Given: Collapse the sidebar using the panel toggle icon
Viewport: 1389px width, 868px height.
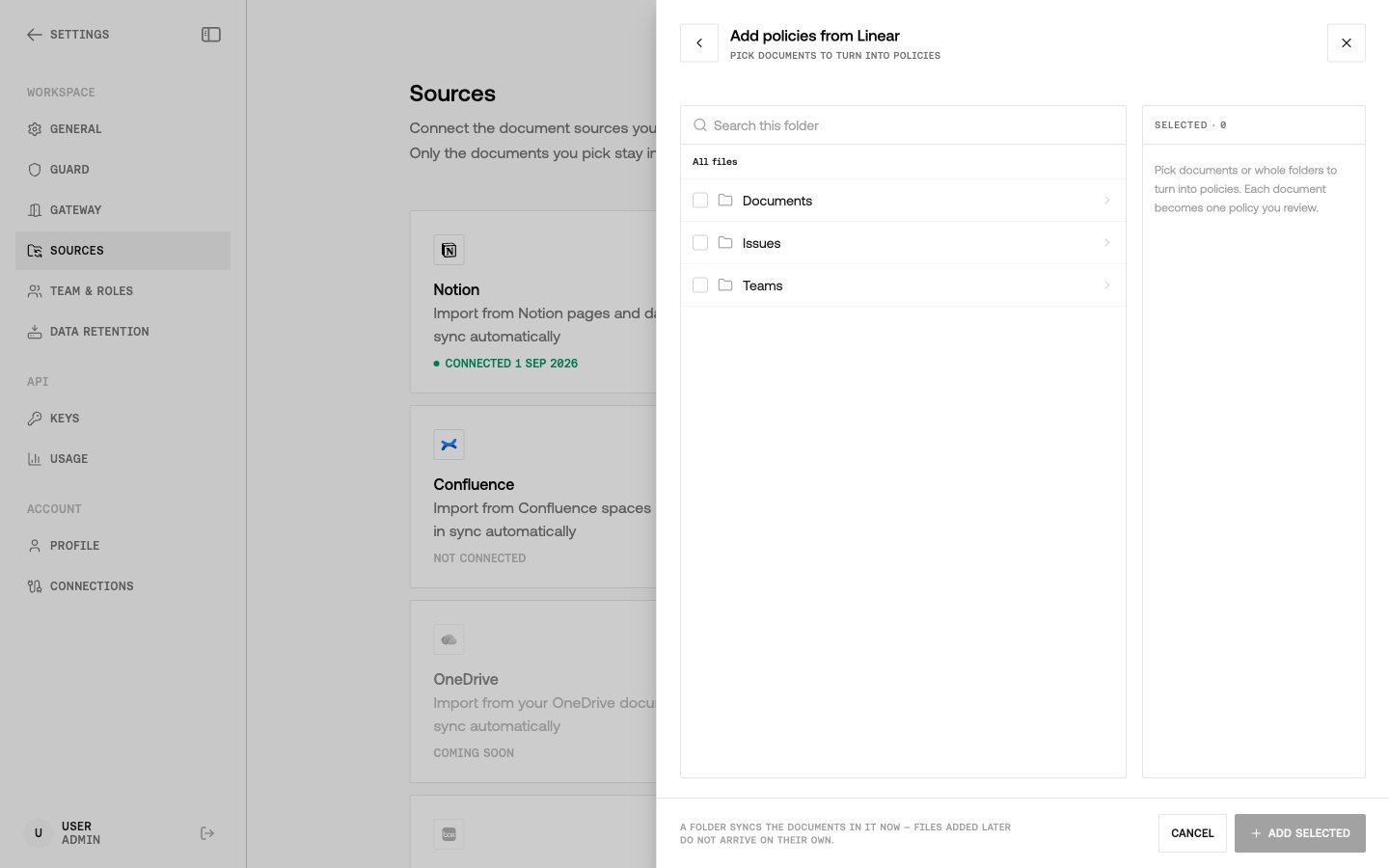Looking at the screenshot, I should tap(211, 35).
